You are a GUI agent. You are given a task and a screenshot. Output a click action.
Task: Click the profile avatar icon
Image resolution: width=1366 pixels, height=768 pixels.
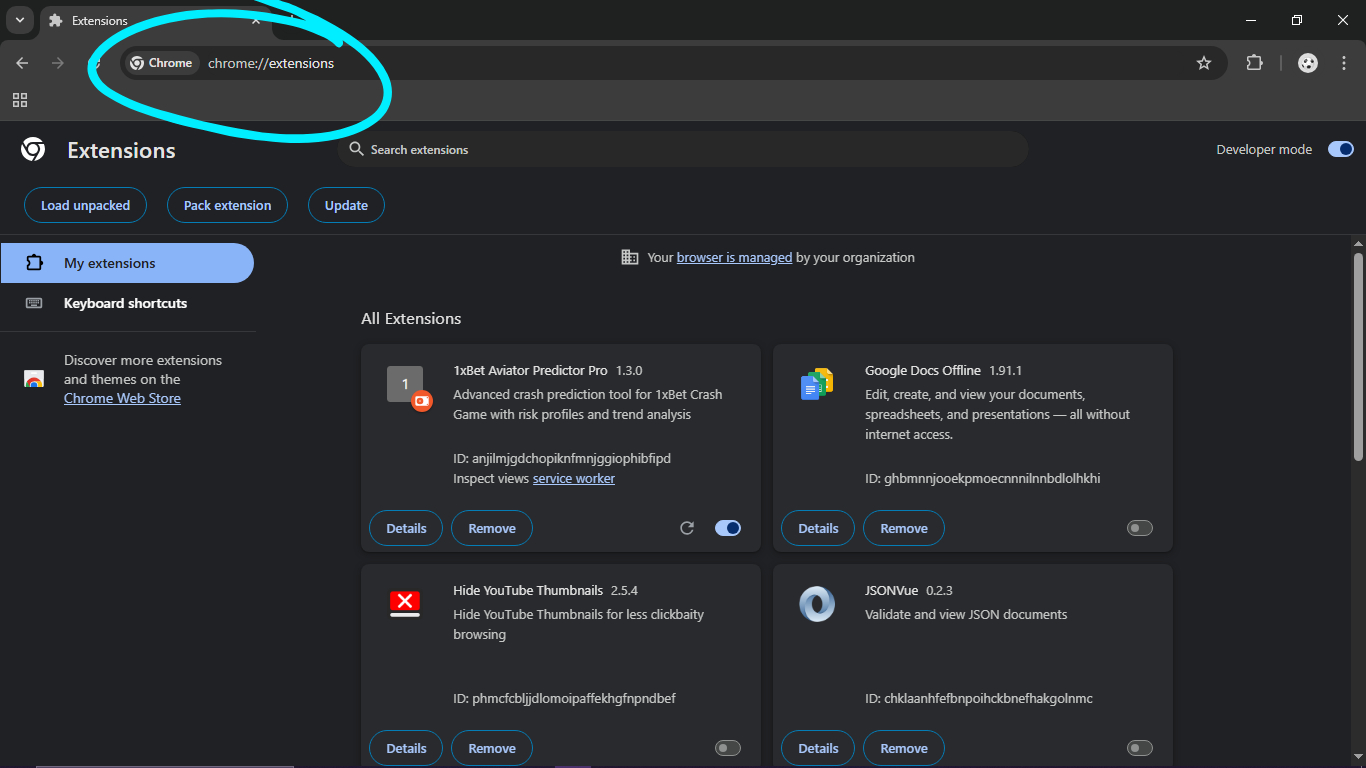pyautogui.click(x=1308, y=63)
